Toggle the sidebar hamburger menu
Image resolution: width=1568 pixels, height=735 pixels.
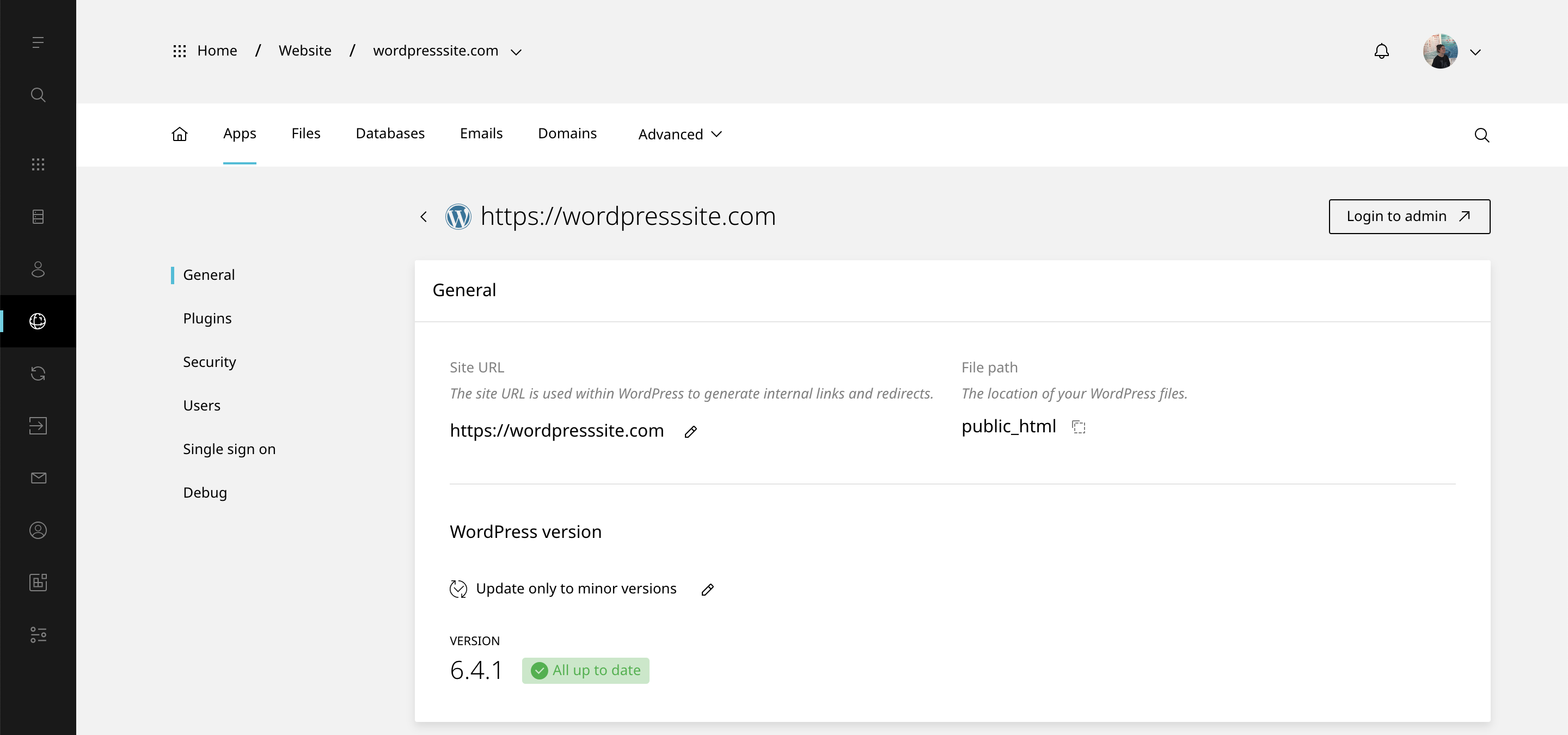click(38, 42)
